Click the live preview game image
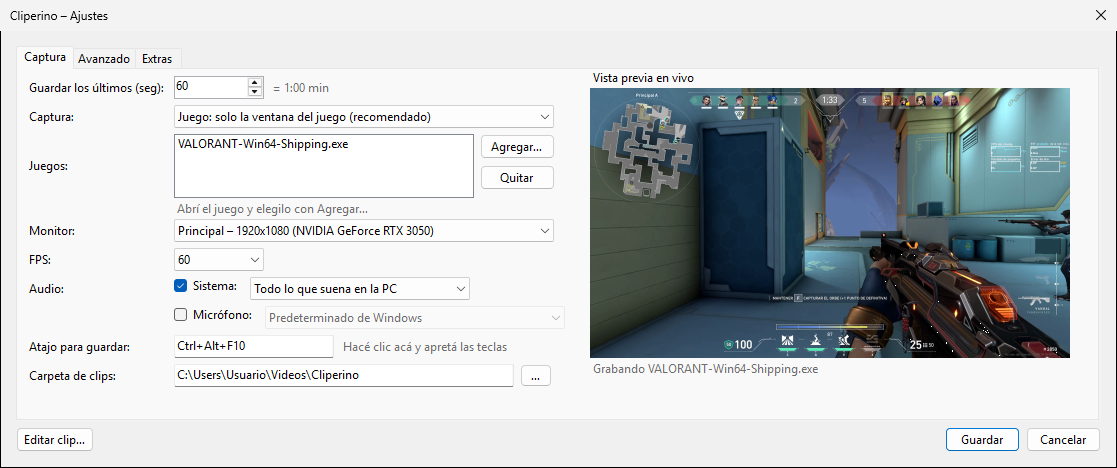The image size is (1117, 468). [x=830, y=222]
